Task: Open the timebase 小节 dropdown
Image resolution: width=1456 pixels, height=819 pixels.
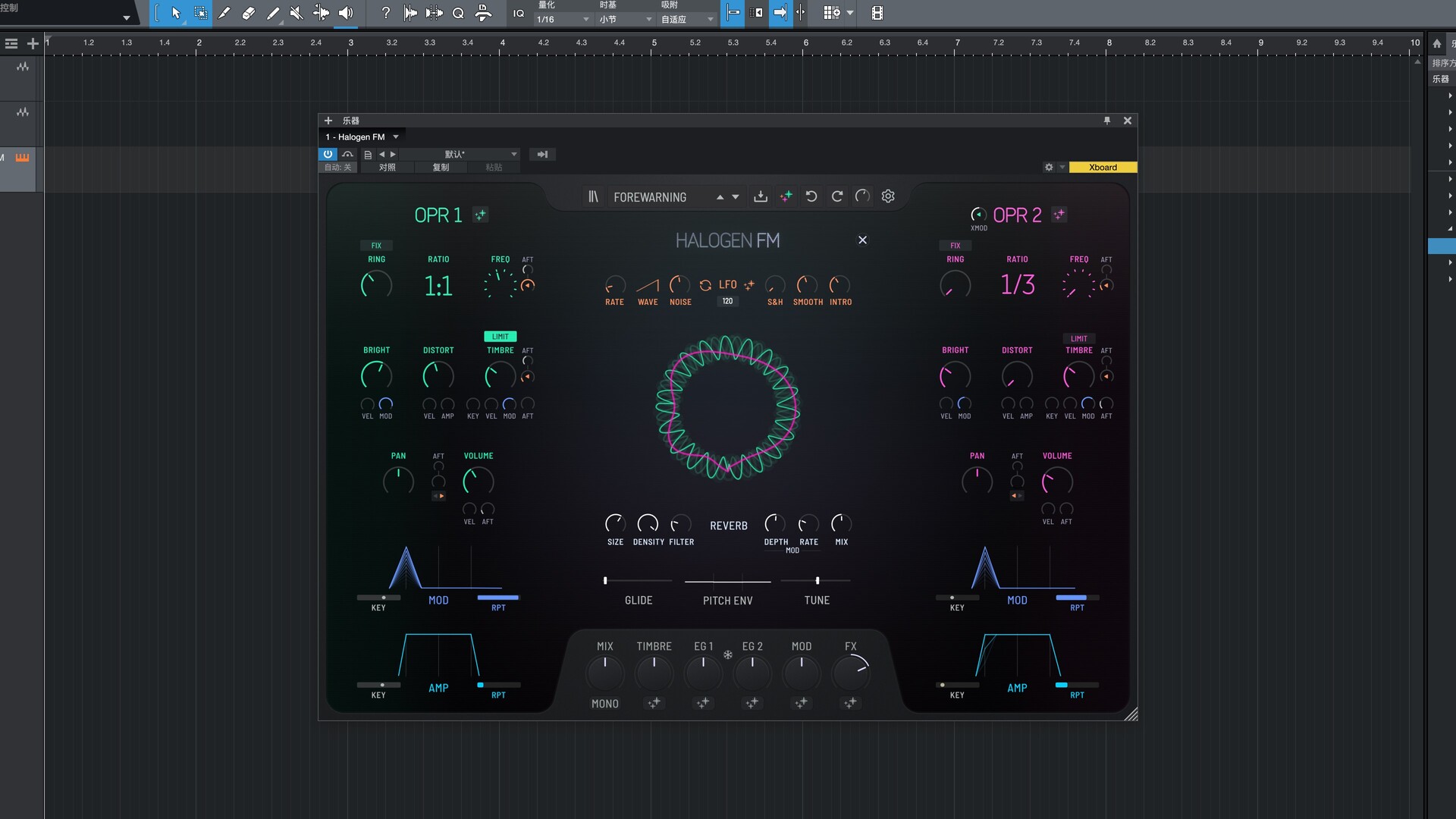Action: tap(625, 19)
